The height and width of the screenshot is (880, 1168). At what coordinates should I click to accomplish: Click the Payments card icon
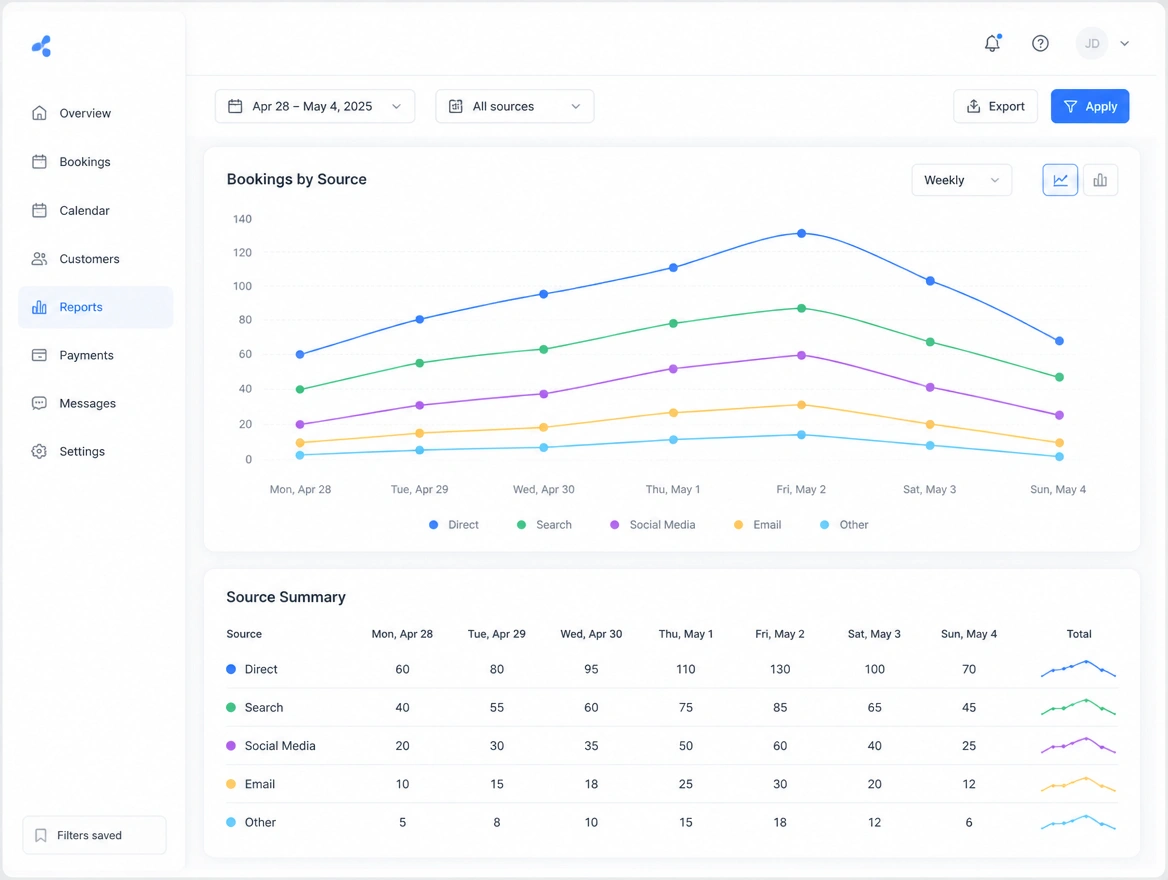(39, 355)
